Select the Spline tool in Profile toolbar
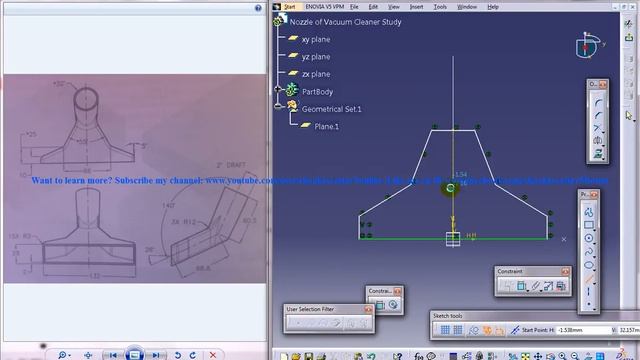Screen dimensions: 640x360 pyautogui.click(x=589, y=252)
